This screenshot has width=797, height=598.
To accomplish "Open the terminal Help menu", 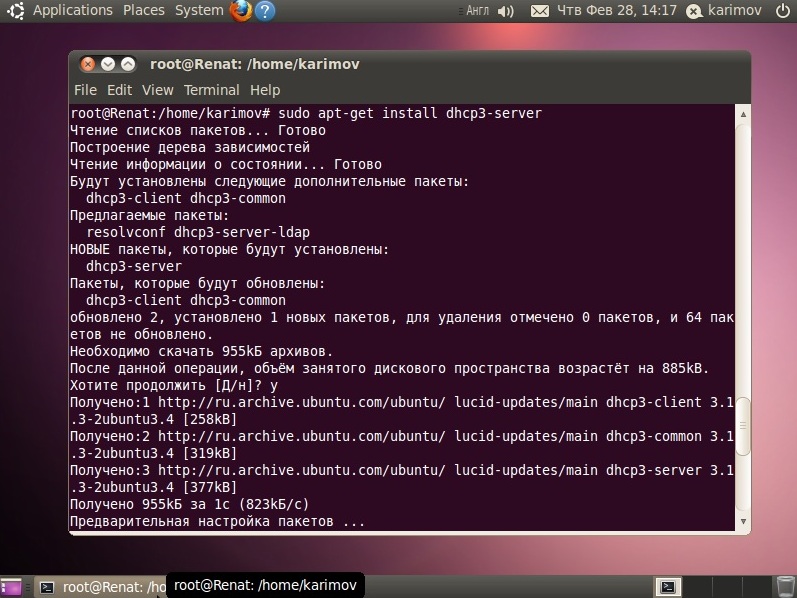I will pos(265,90).
